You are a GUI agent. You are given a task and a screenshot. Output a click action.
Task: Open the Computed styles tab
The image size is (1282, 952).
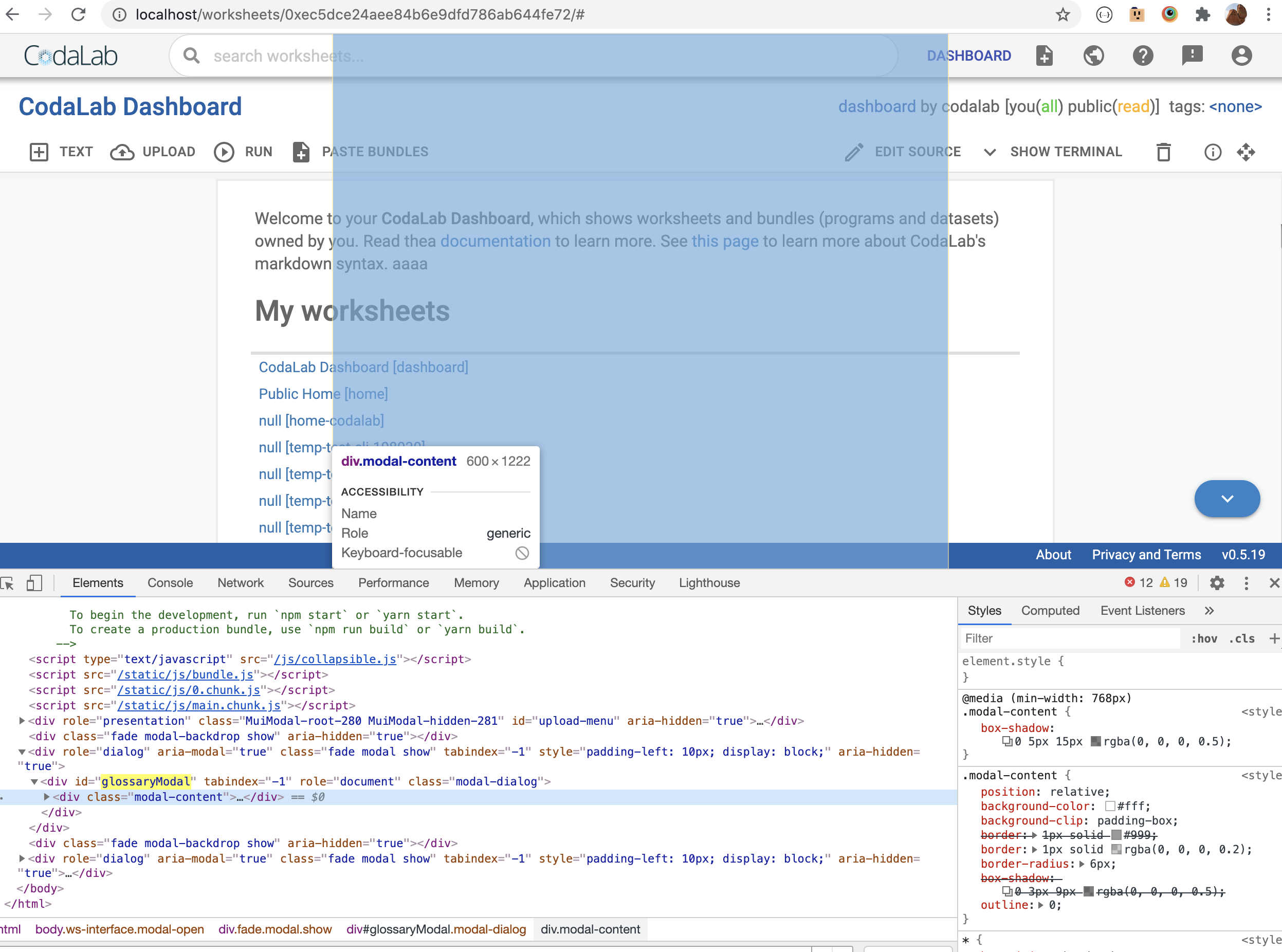point(1050,610)
